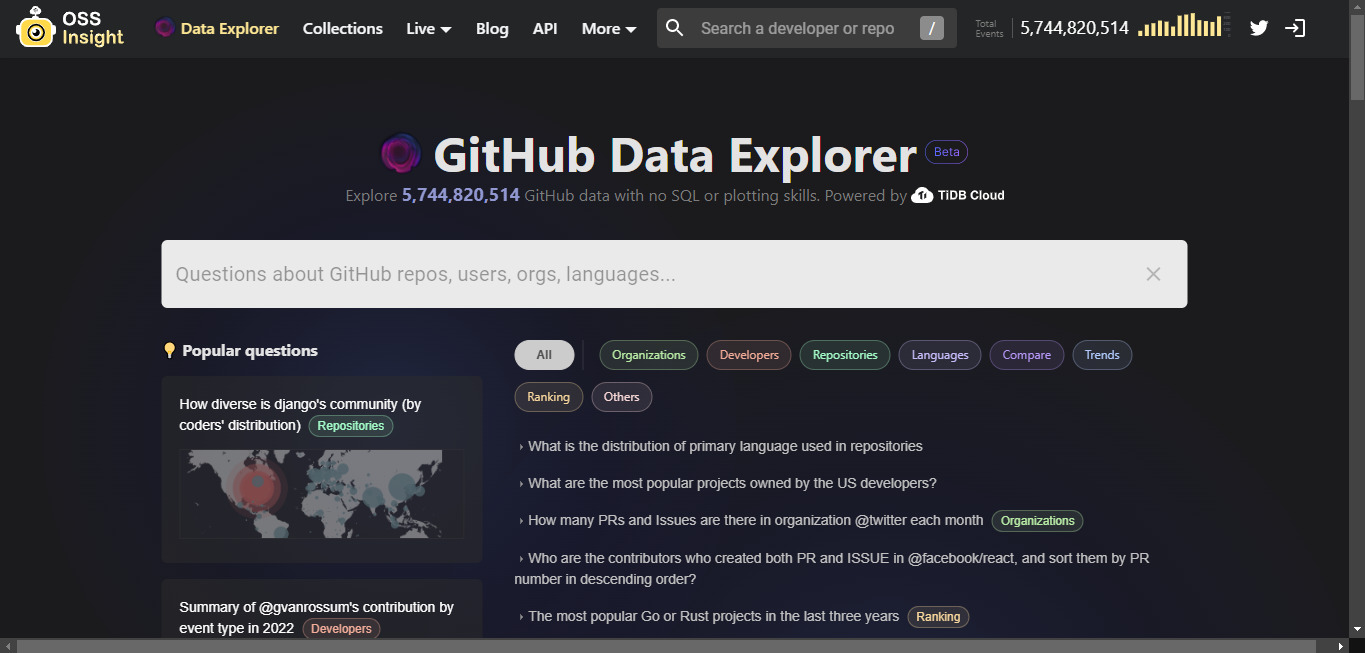Viewport: 1365px width, 653px height.
Task: Click Organizations tag beside the @twitter question
Action: (1037, 520)
